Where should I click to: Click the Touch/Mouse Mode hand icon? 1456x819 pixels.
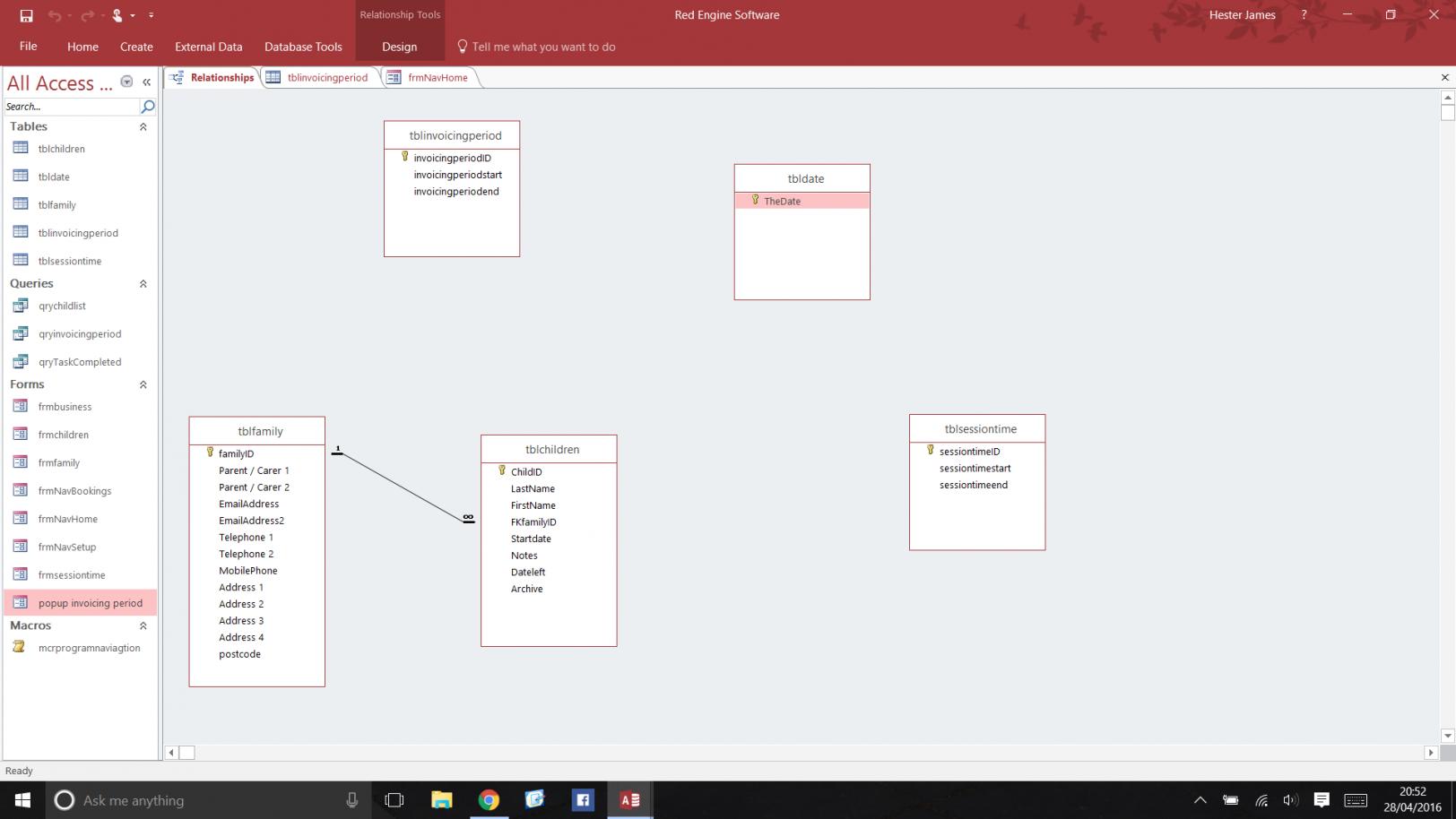117,15
